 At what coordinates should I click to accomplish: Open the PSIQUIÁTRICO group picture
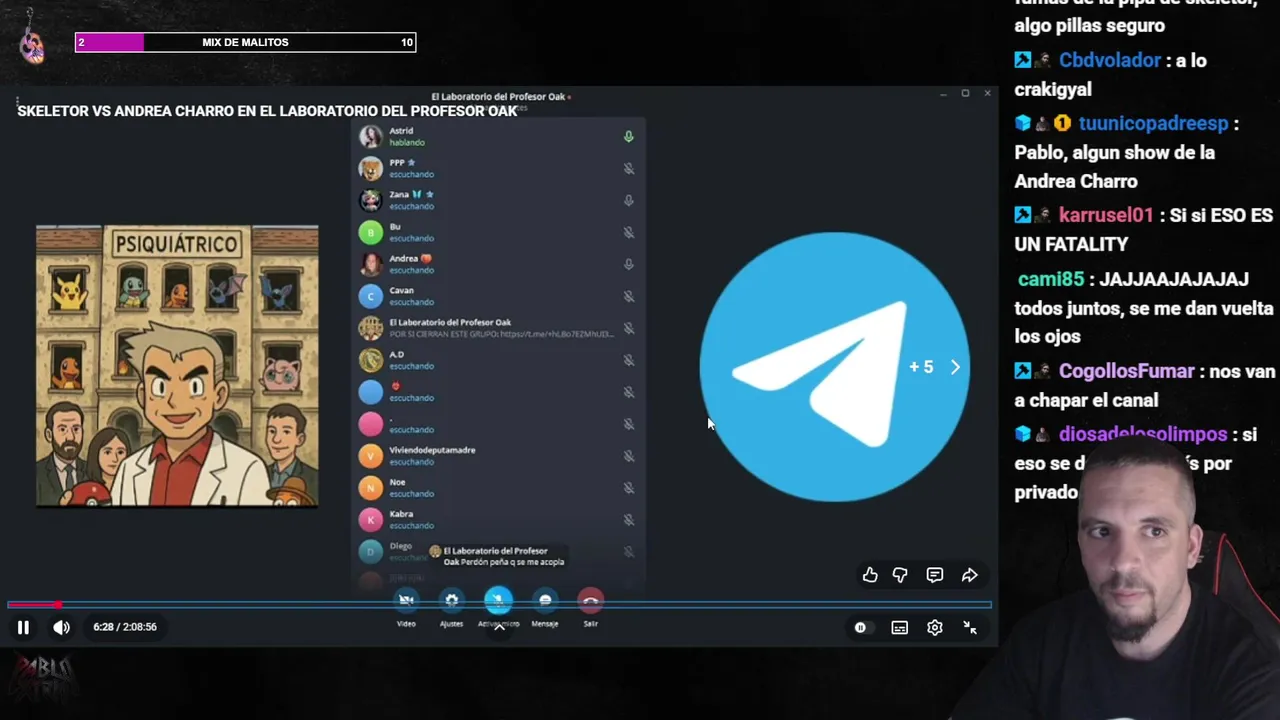pyautogui.click(x=177, y=366)
